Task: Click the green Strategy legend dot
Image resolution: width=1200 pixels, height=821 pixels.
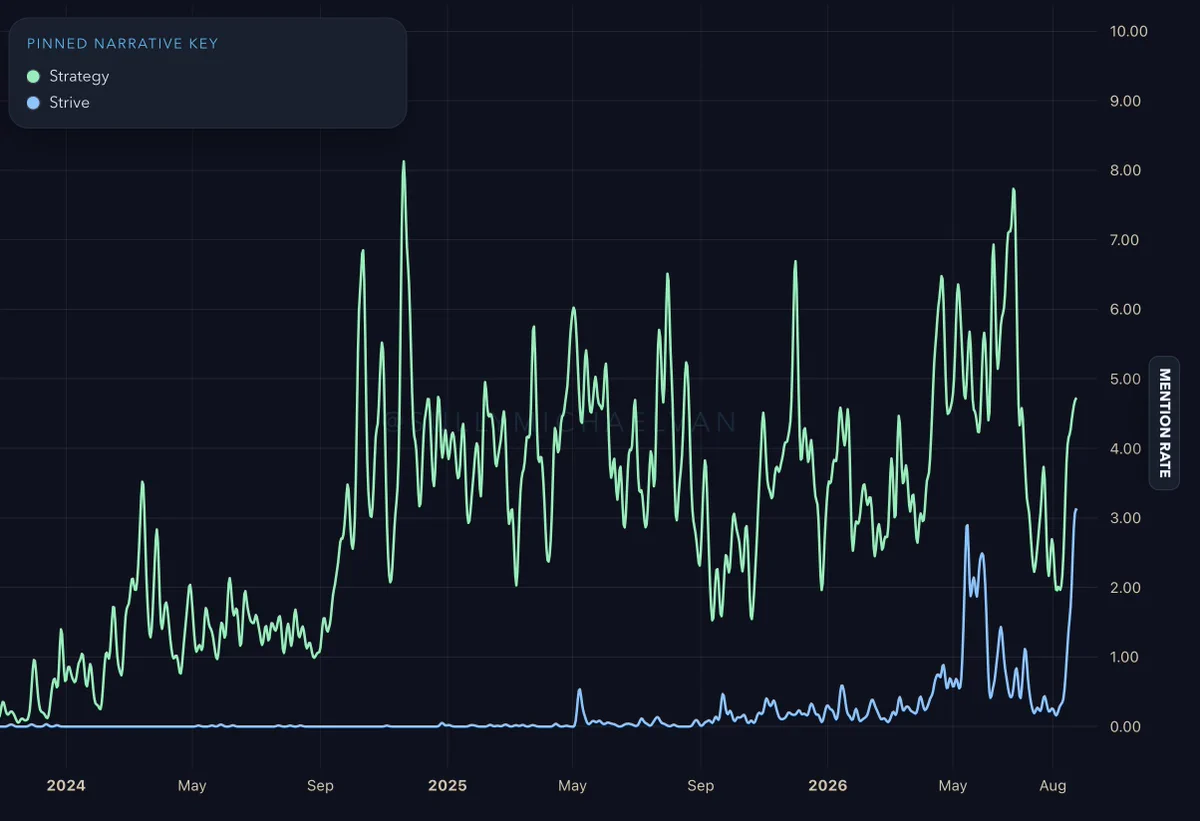Action: point(33,76)
